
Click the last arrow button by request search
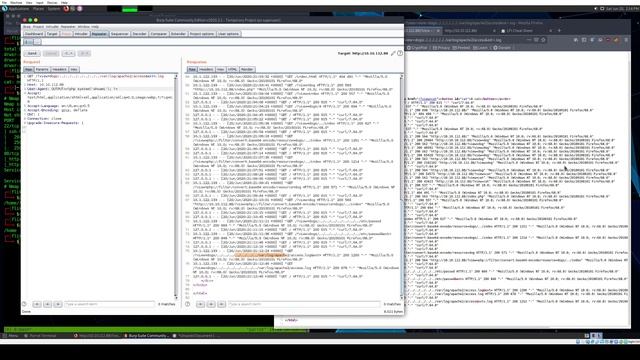[58, 304]
